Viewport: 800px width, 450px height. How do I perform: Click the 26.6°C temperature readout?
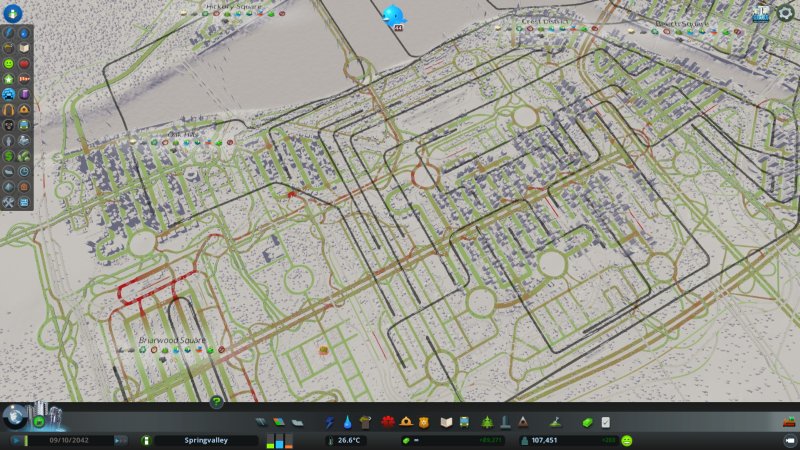pos(345,440)
